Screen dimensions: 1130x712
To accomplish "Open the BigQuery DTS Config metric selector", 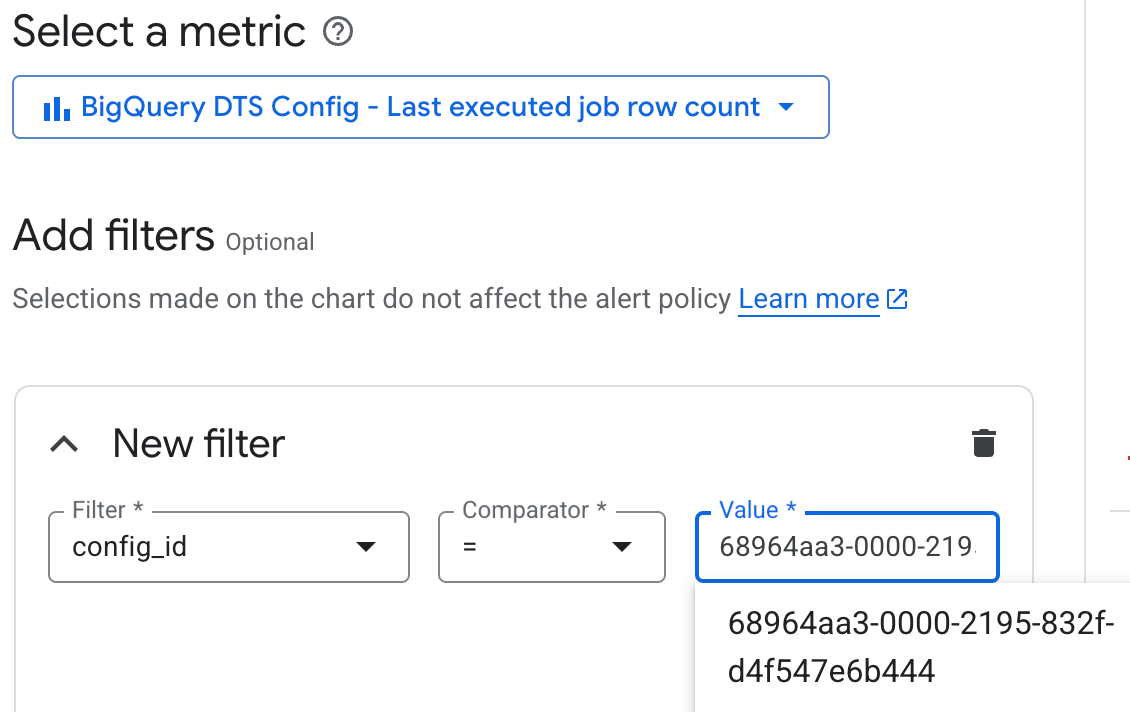I will tap(420, 106).
